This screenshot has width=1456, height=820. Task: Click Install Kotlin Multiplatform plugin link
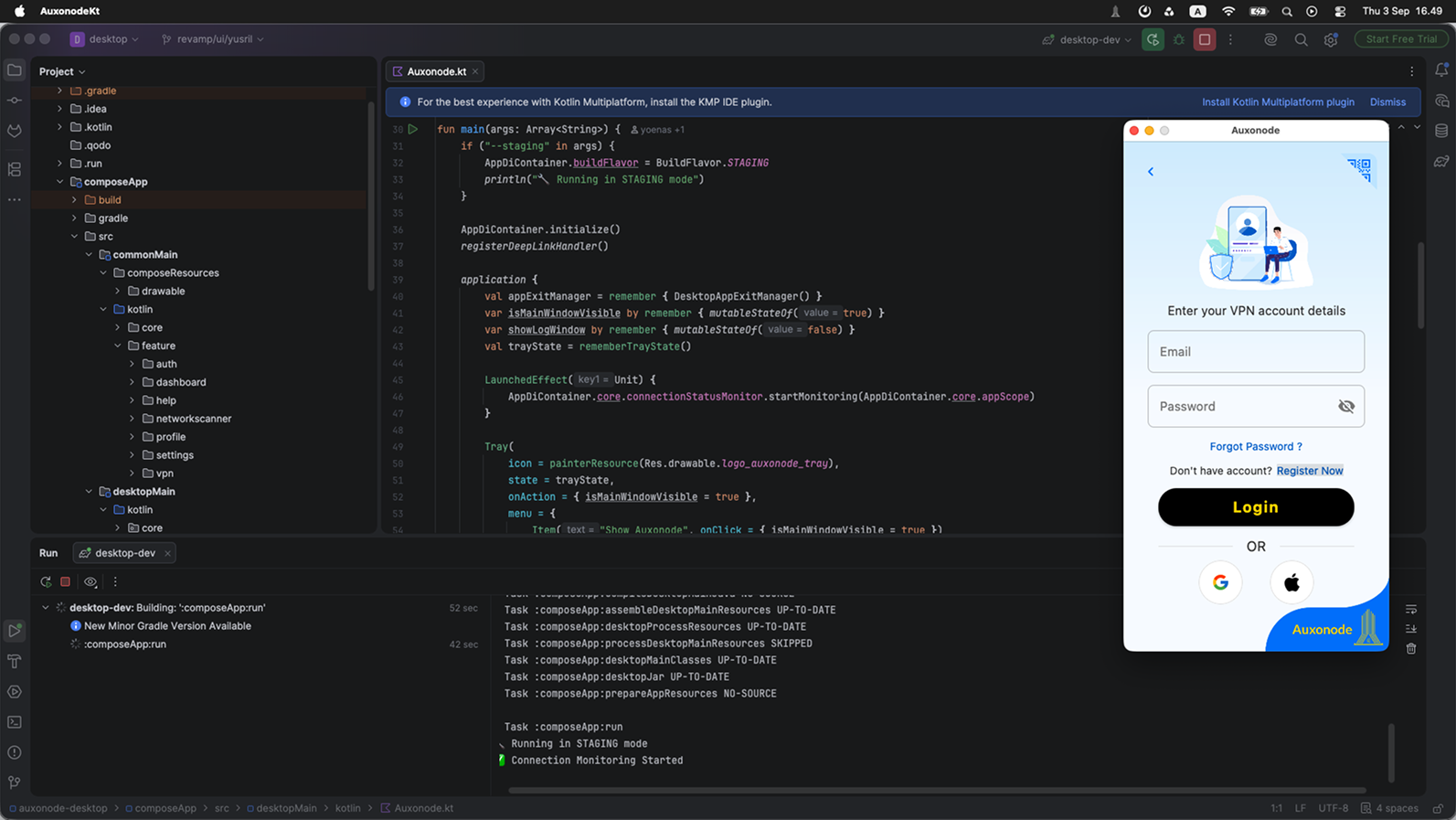(1278, 102)
